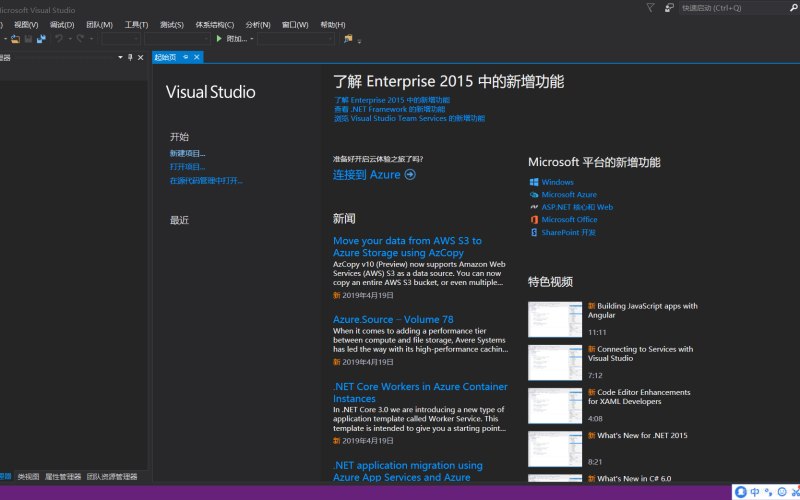Open the combo box right of 附加
Screen dimensions: 800x500
coord(296,39)
